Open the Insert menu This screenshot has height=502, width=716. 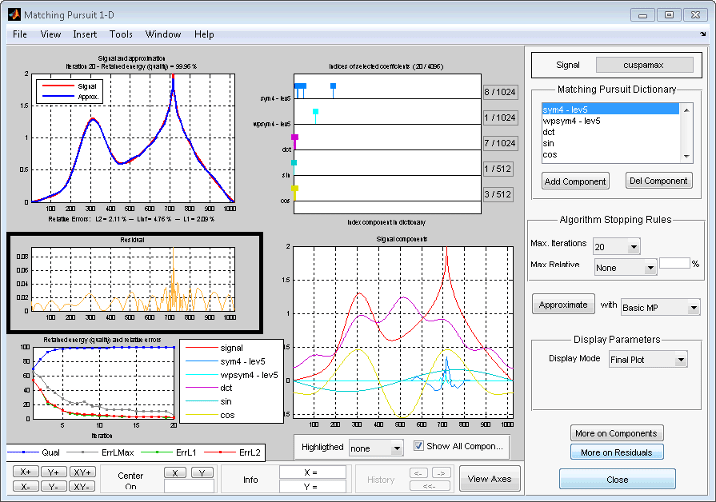85,34
